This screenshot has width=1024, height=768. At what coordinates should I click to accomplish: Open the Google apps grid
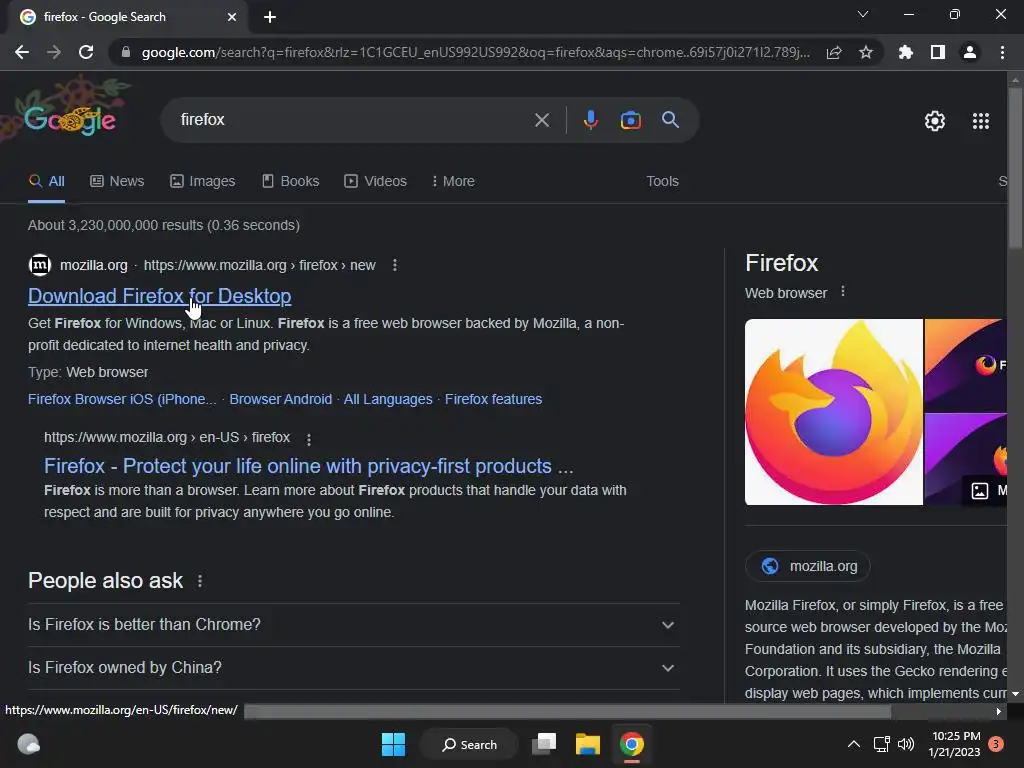click(981, 121)
